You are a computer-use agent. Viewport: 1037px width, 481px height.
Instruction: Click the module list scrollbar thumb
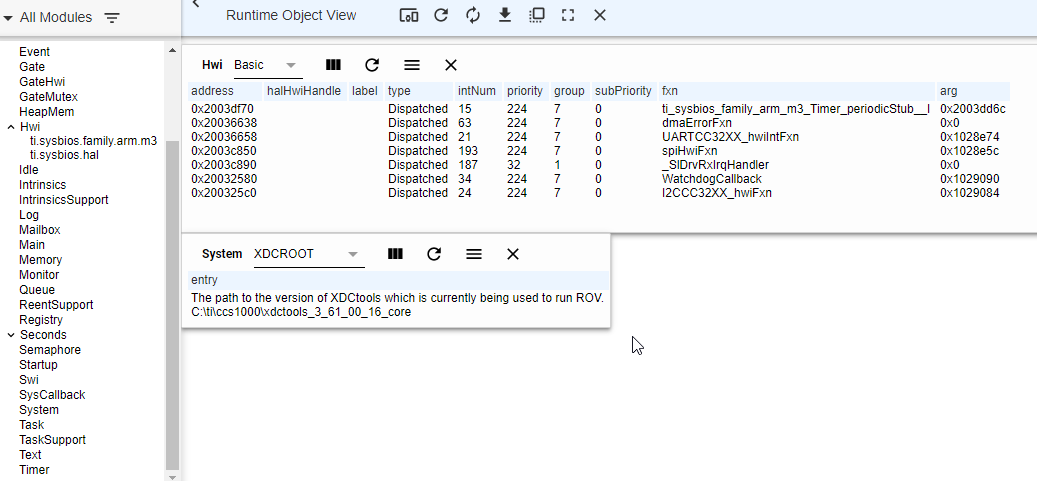(x=173, y=304)
